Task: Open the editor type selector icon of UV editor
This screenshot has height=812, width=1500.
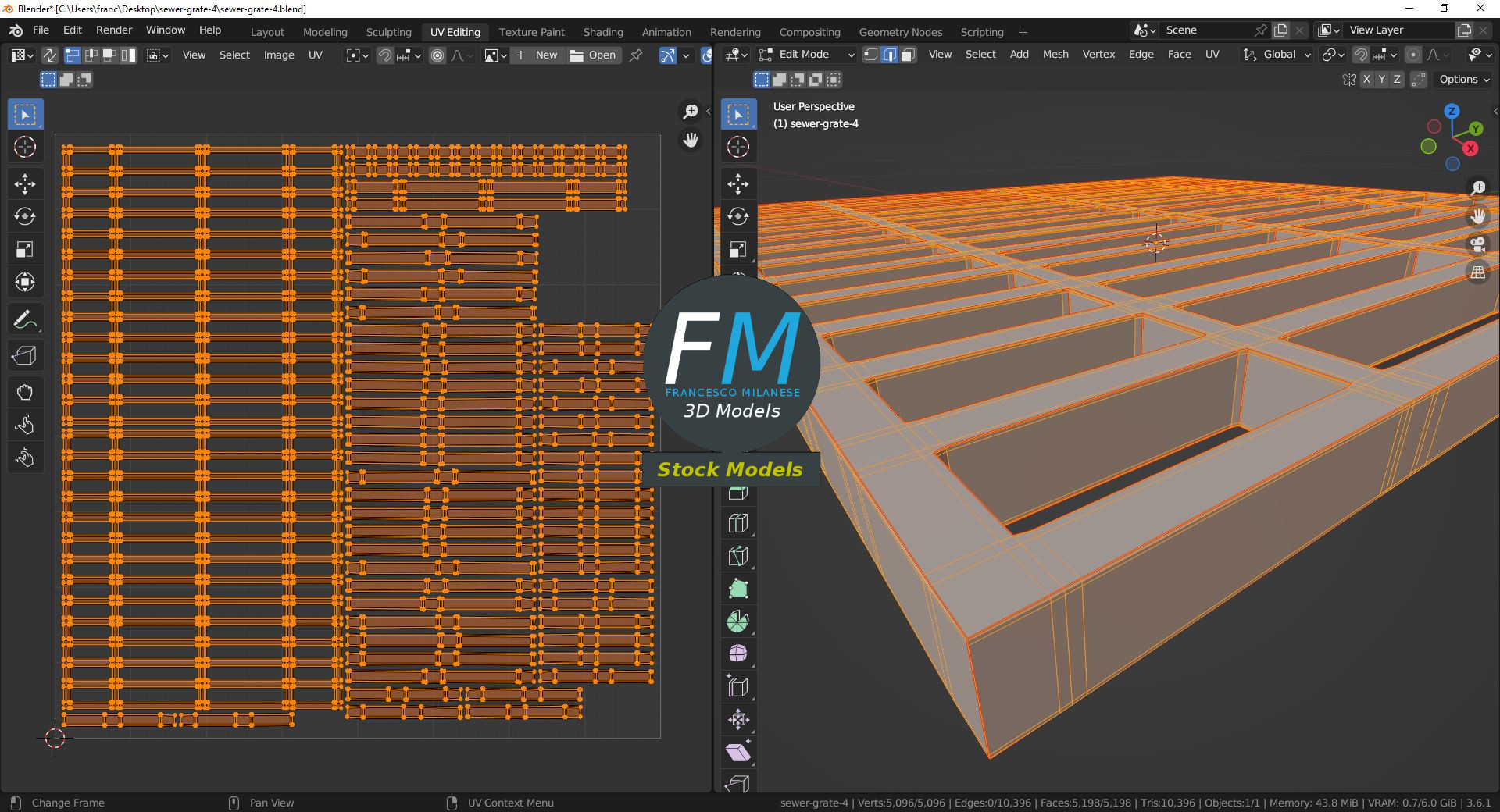Action: [x=20, y=55]
